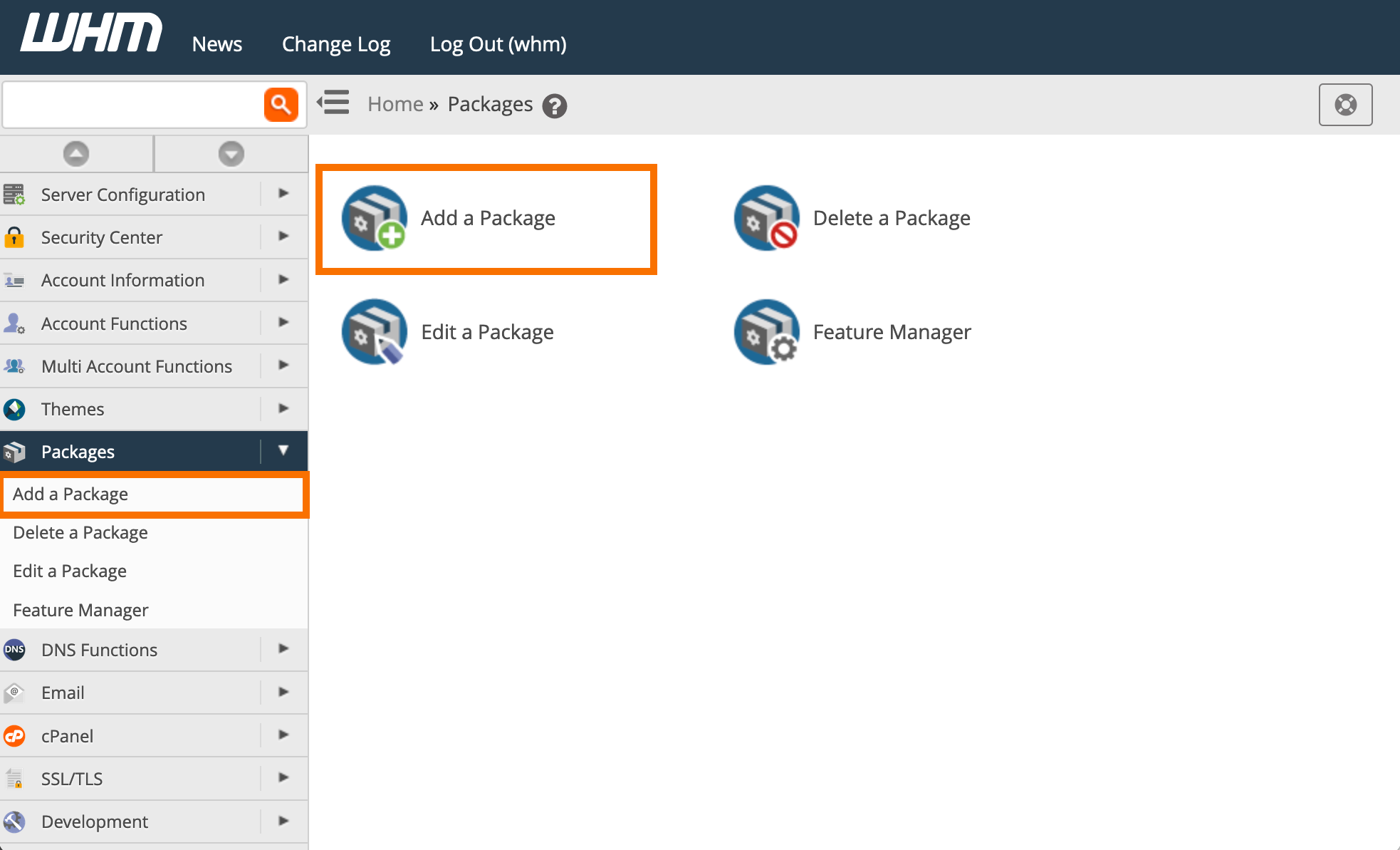Expand the Themes arrow
The height and width of the screenshot is (850, 1400).
(283, 408)
